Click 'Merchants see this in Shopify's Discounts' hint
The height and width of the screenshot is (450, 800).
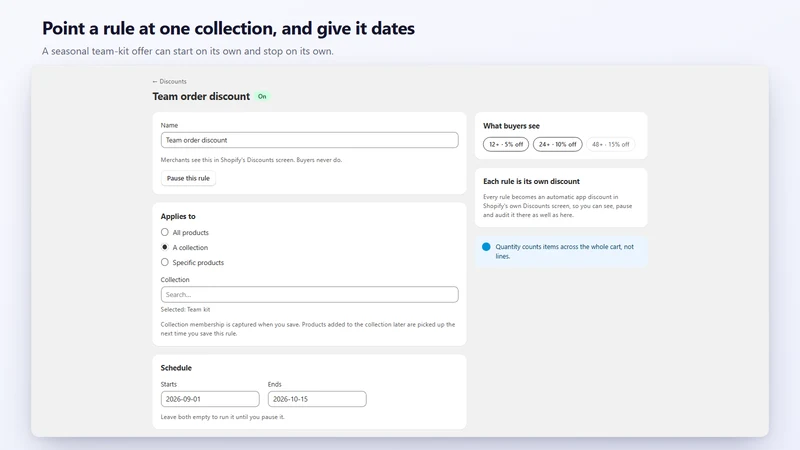[252, 160]
